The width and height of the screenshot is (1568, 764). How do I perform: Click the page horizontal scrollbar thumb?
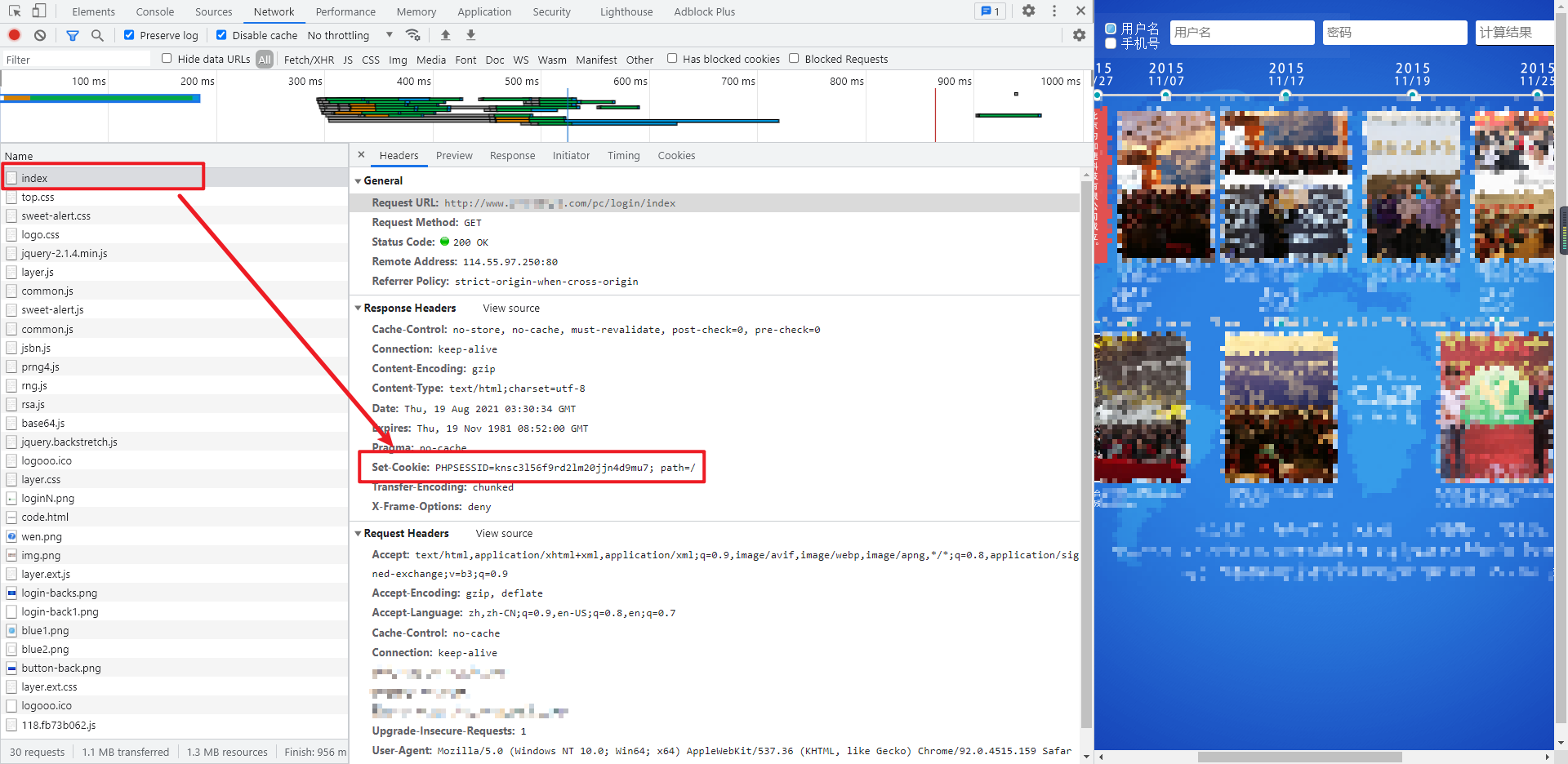pos(1299,757)
